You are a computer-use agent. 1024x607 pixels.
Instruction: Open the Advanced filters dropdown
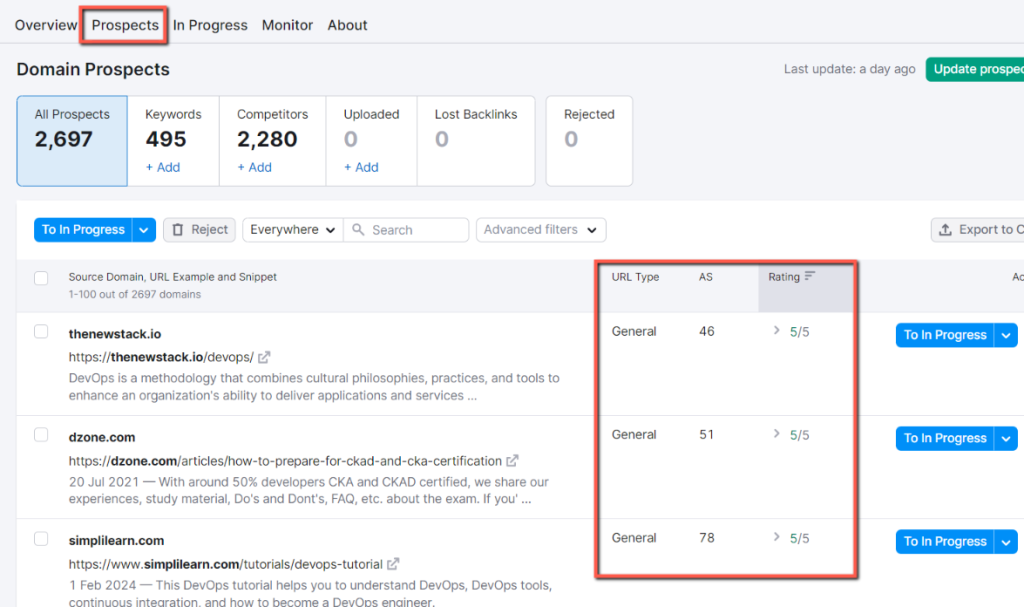540,229
